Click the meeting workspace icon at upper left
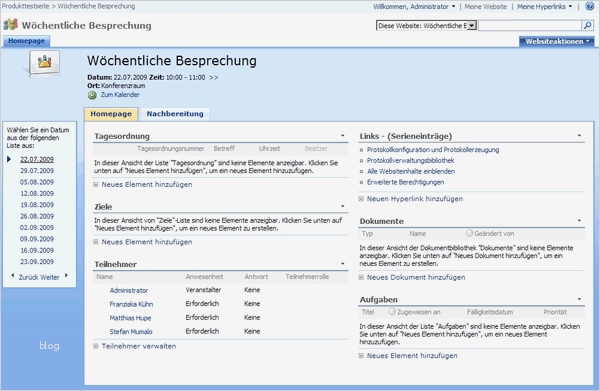600x391 pixels. click(44, 62)
